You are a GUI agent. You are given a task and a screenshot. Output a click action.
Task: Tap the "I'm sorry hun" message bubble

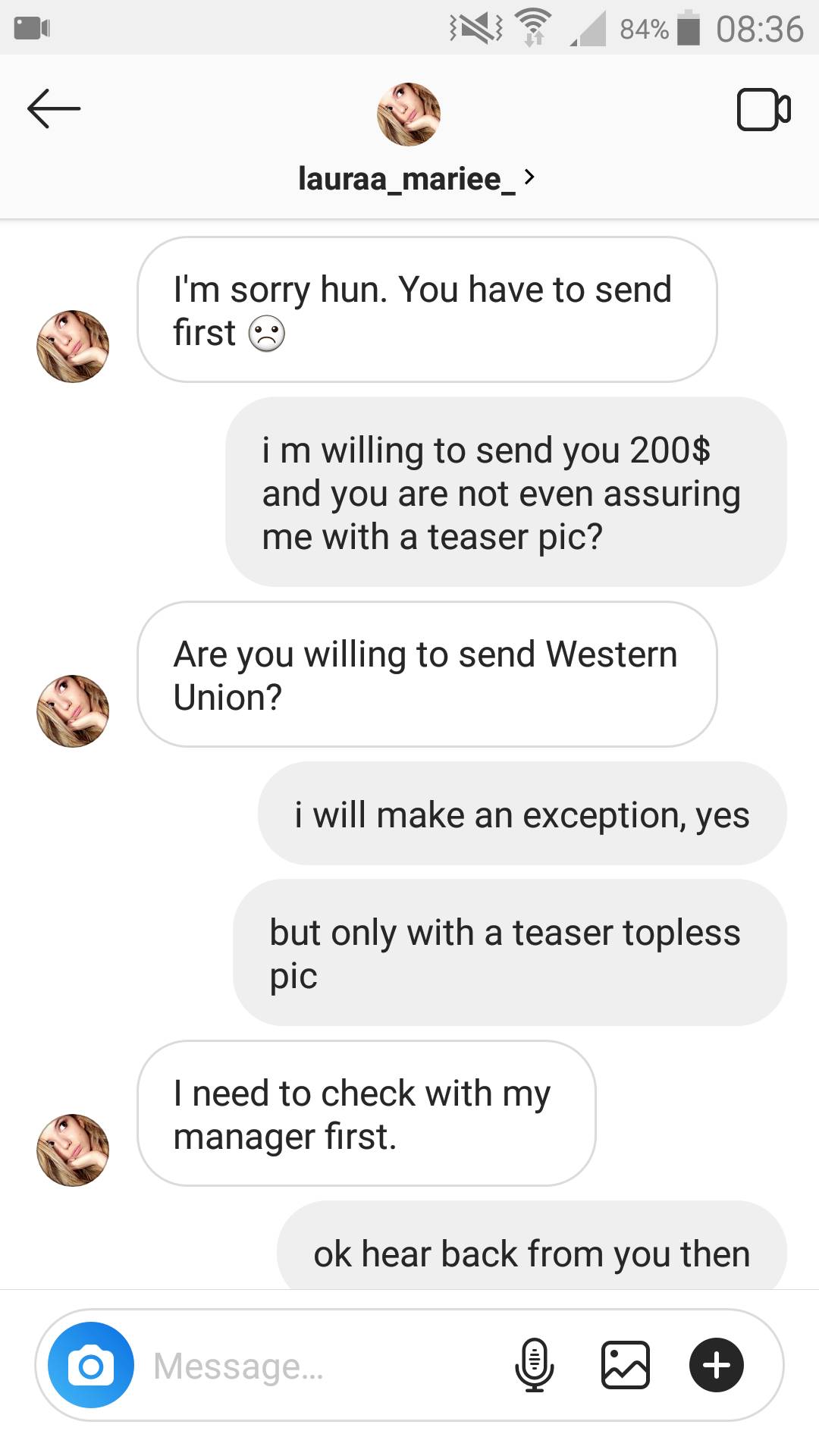[x=426, y=310]
